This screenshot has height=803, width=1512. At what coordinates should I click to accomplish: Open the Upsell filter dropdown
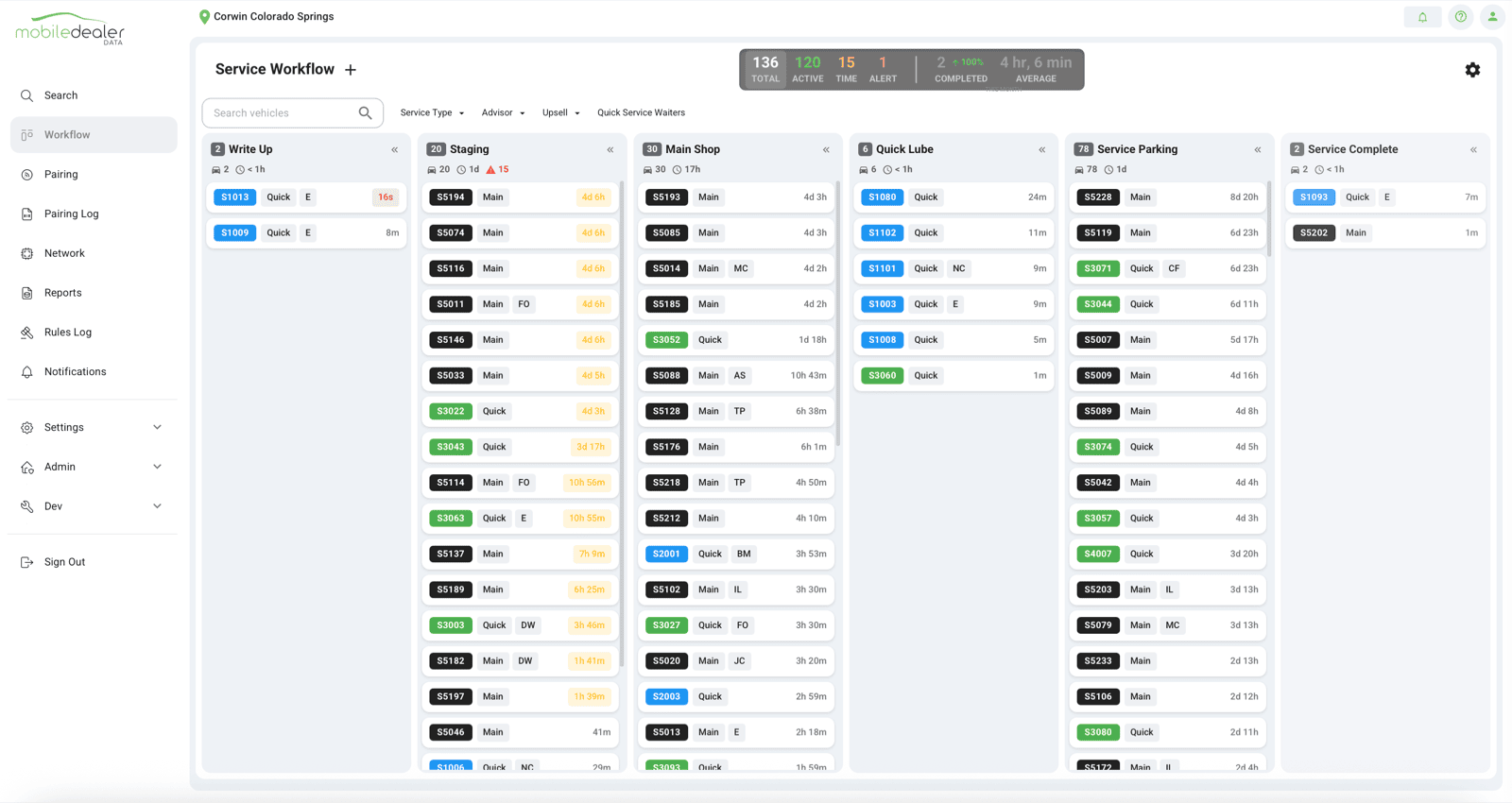pyautogui.click(x=560, y=113)
